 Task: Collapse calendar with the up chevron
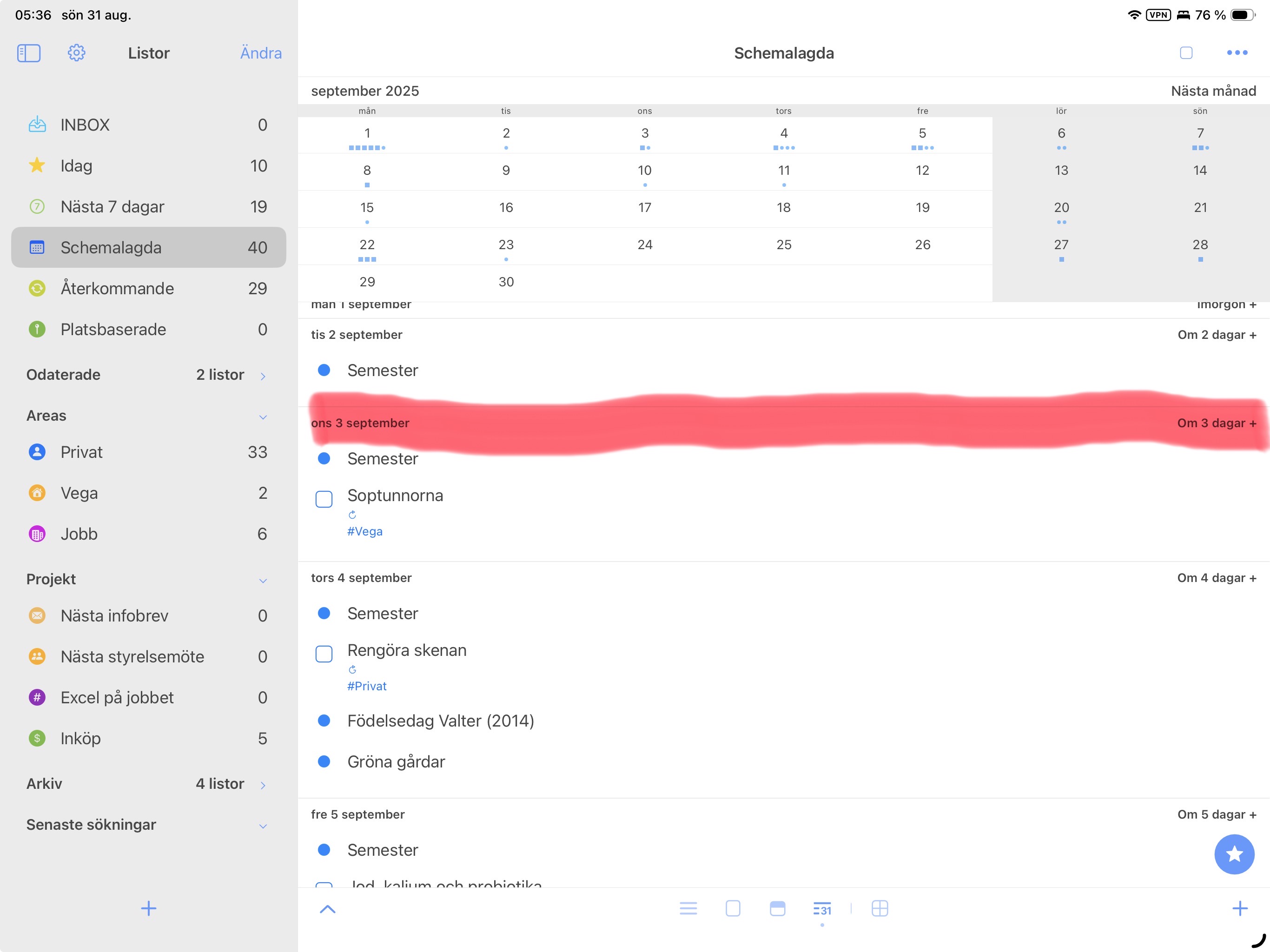327,909
